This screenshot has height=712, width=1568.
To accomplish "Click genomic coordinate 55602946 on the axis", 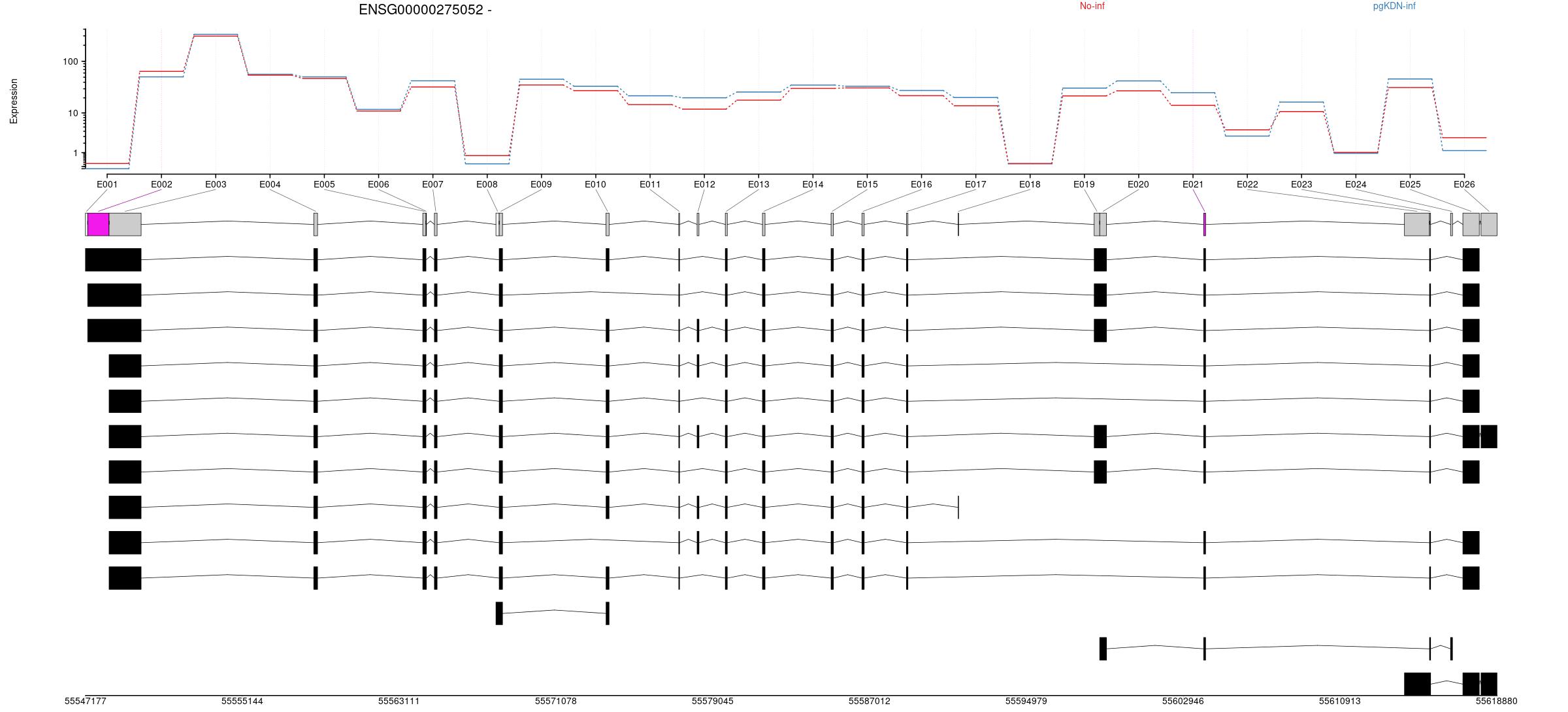I will click(x=1183, y=702).
